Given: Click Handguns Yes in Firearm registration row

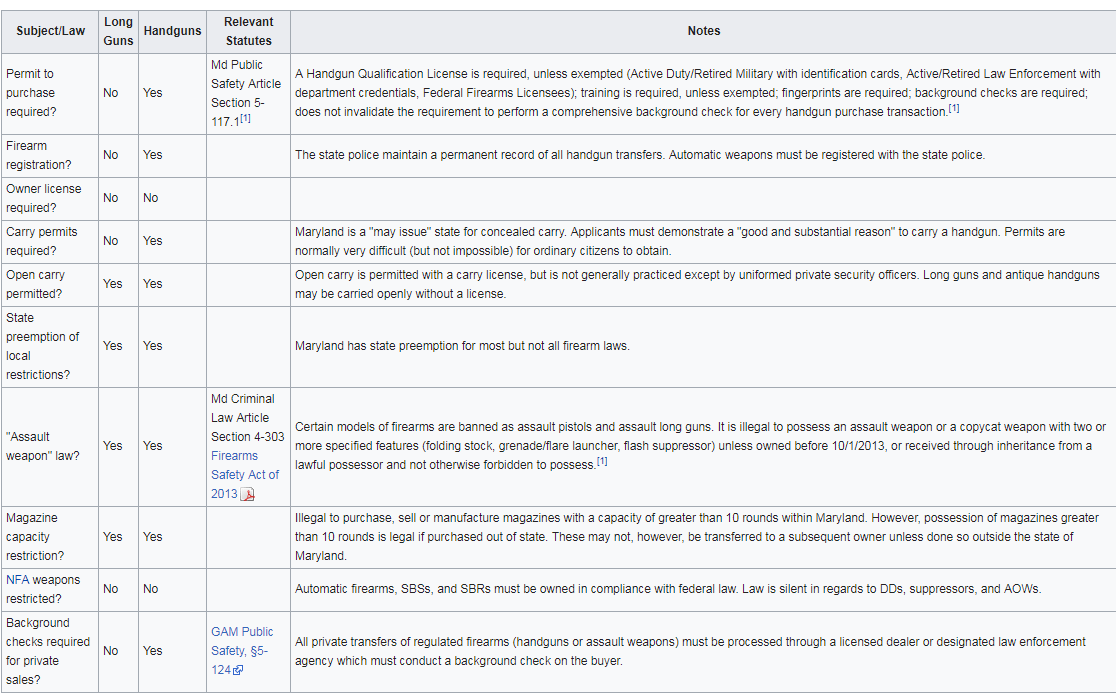Looking at the screenshot, I should point(152,155).
